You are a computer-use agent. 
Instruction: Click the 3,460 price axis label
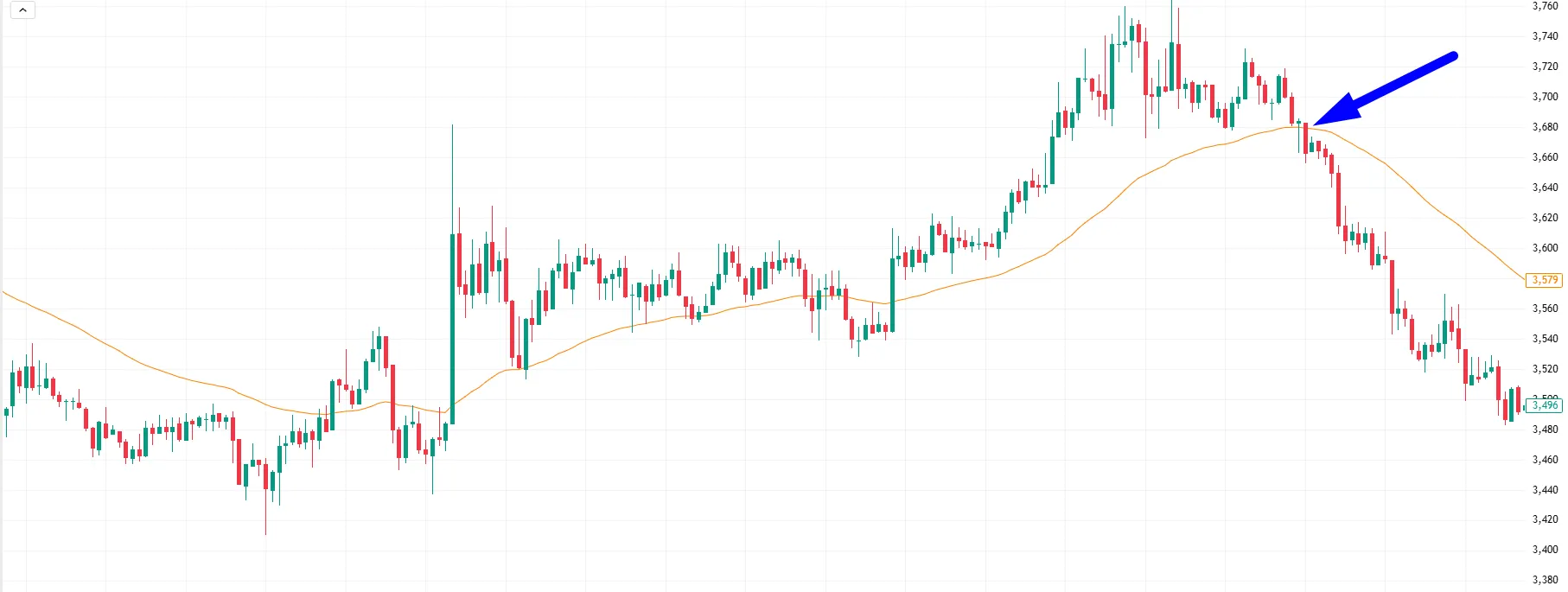click(x=1545, y=460)
